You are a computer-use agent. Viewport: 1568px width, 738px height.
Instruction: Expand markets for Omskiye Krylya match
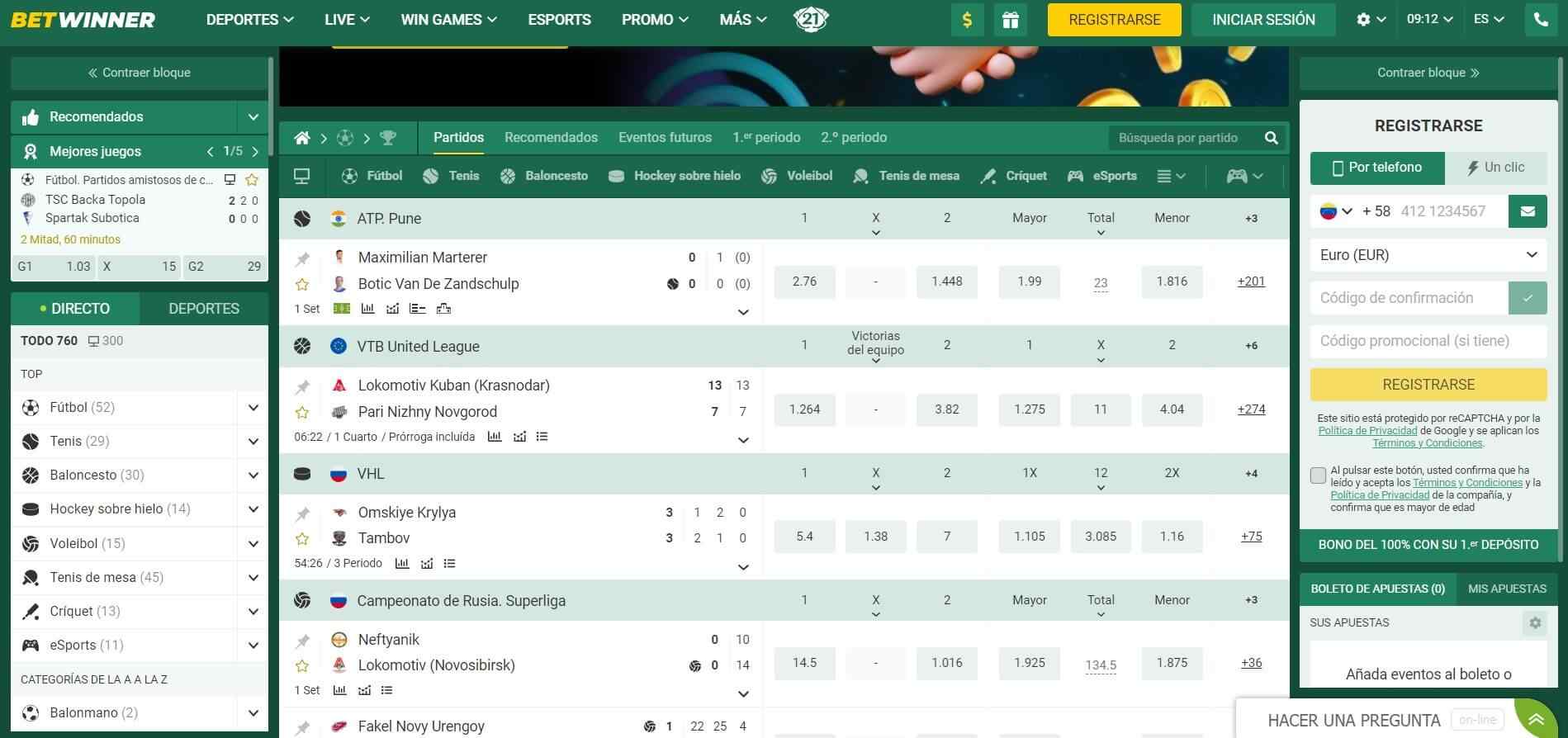pos(743,567)
